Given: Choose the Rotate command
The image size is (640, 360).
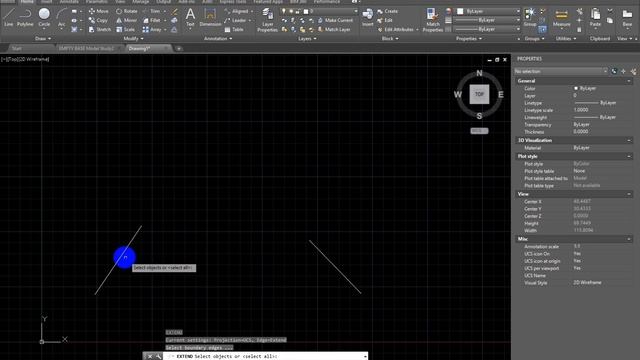Looking at the screenshot, I should 127,11.
